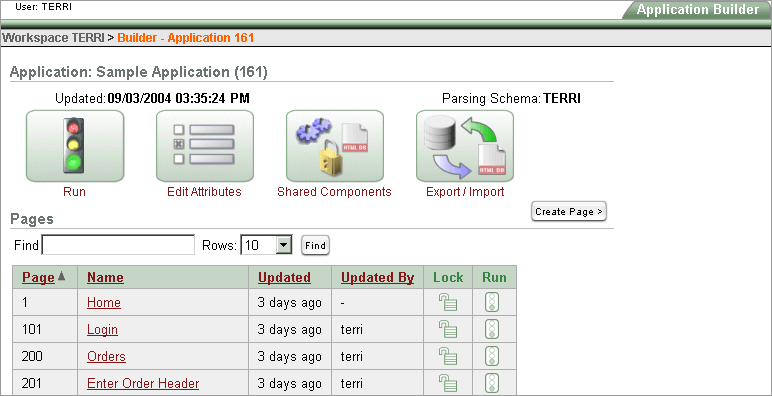Click page number 201 cell

click(x=45, y=383)
